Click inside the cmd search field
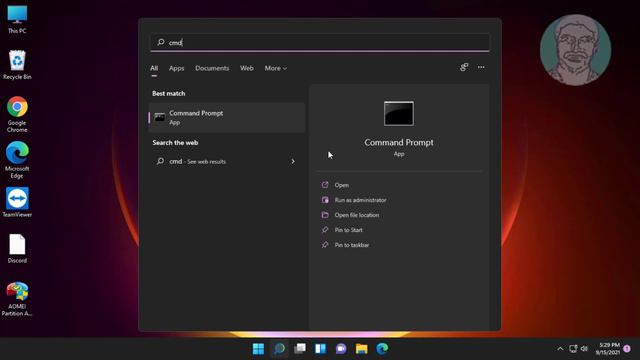Image resolution: width=640 pixels, height=360 pixels. [320, 42]
